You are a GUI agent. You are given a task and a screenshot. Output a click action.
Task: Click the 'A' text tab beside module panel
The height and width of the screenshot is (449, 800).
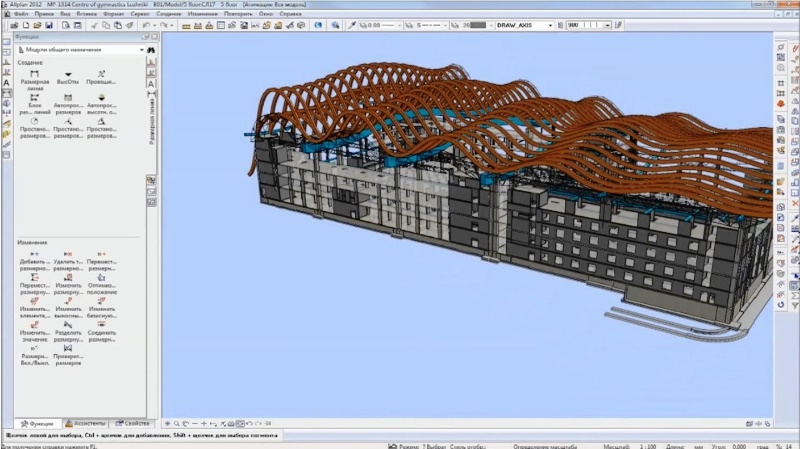[x=151, y=84]
